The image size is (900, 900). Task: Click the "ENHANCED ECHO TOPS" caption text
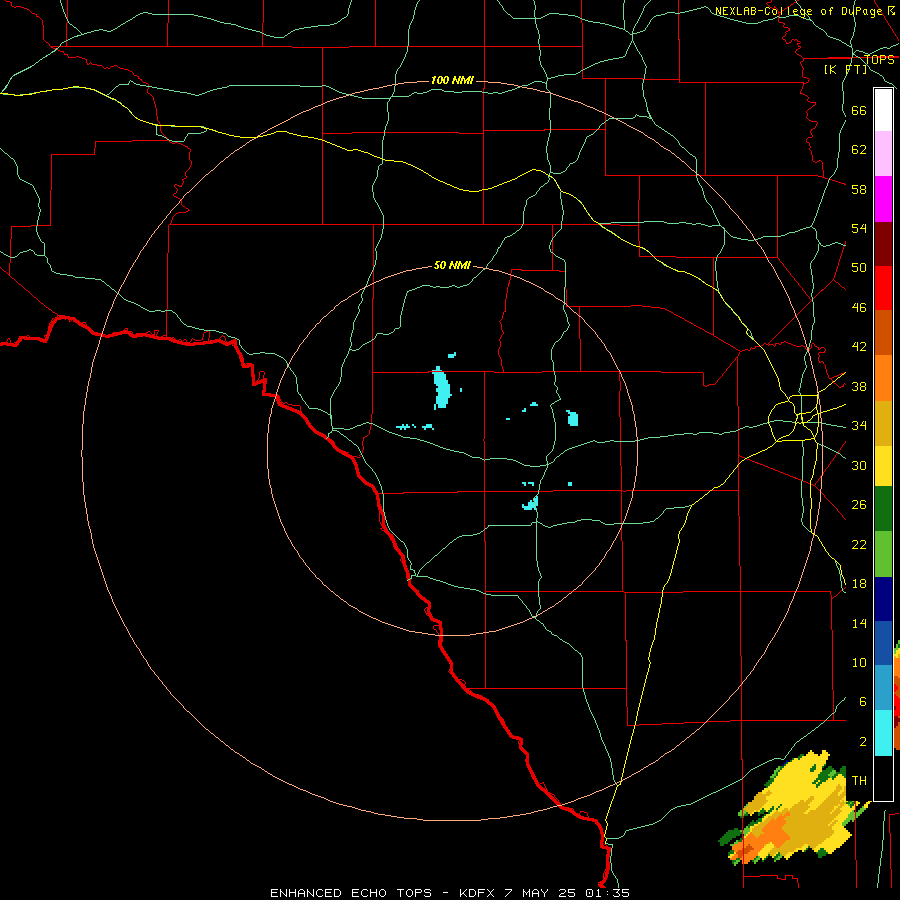[x=351, y=893]
